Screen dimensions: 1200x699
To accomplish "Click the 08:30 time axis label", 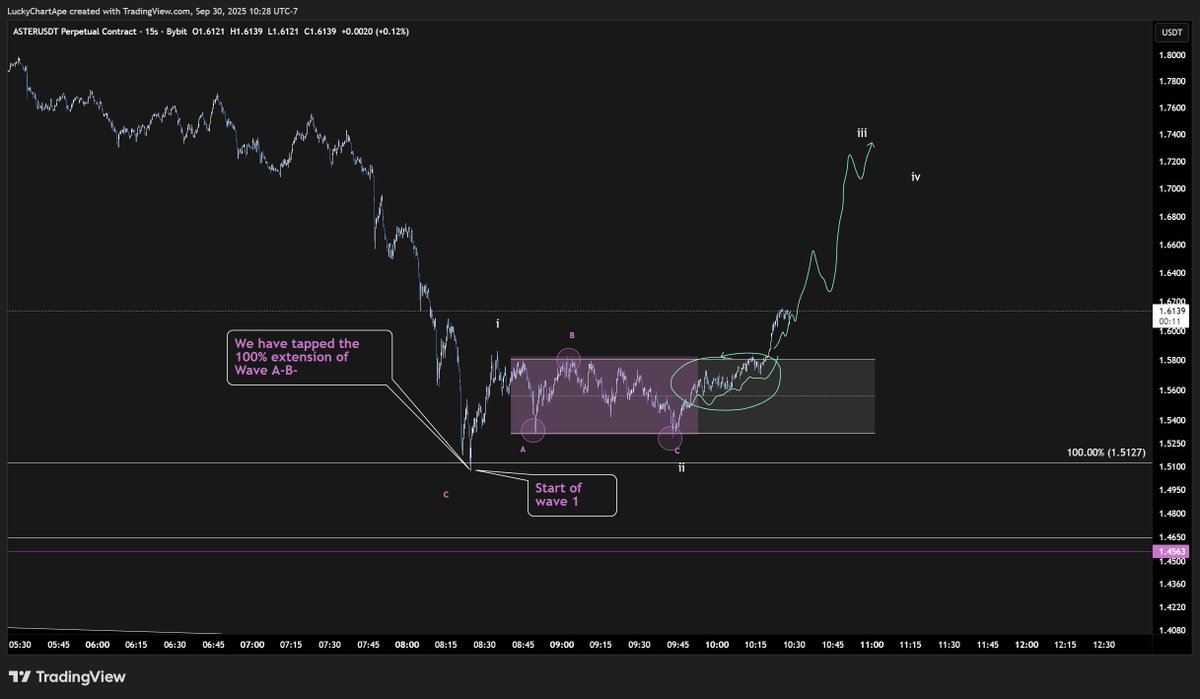I will coord(484,645).
